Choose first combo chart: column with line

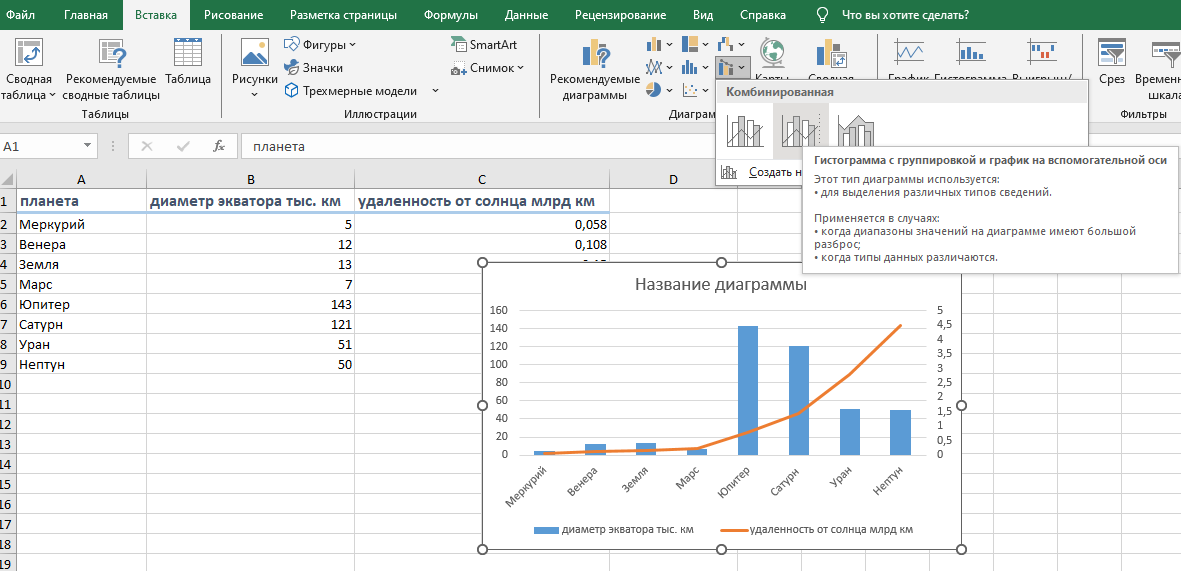pos(745,130)
